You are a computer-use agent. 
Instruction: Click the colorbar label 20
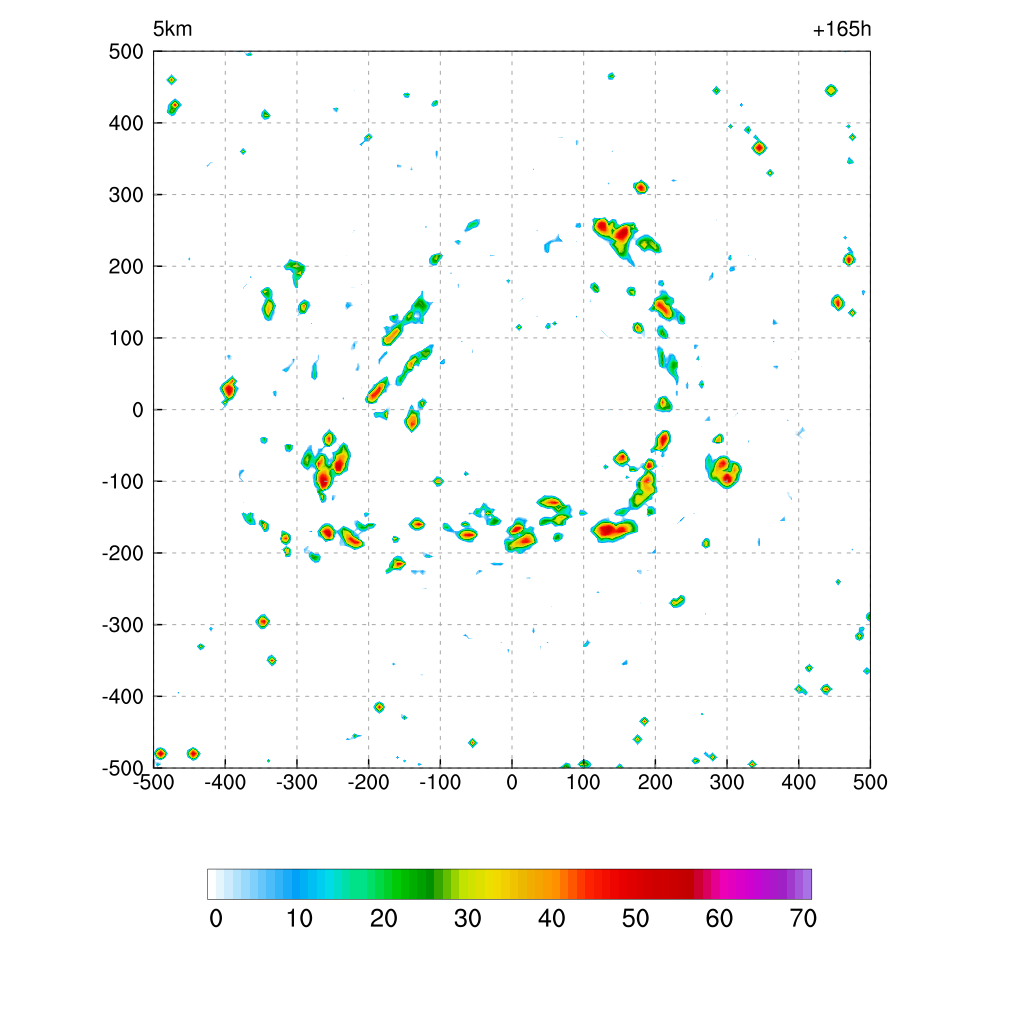click(383, 919)
